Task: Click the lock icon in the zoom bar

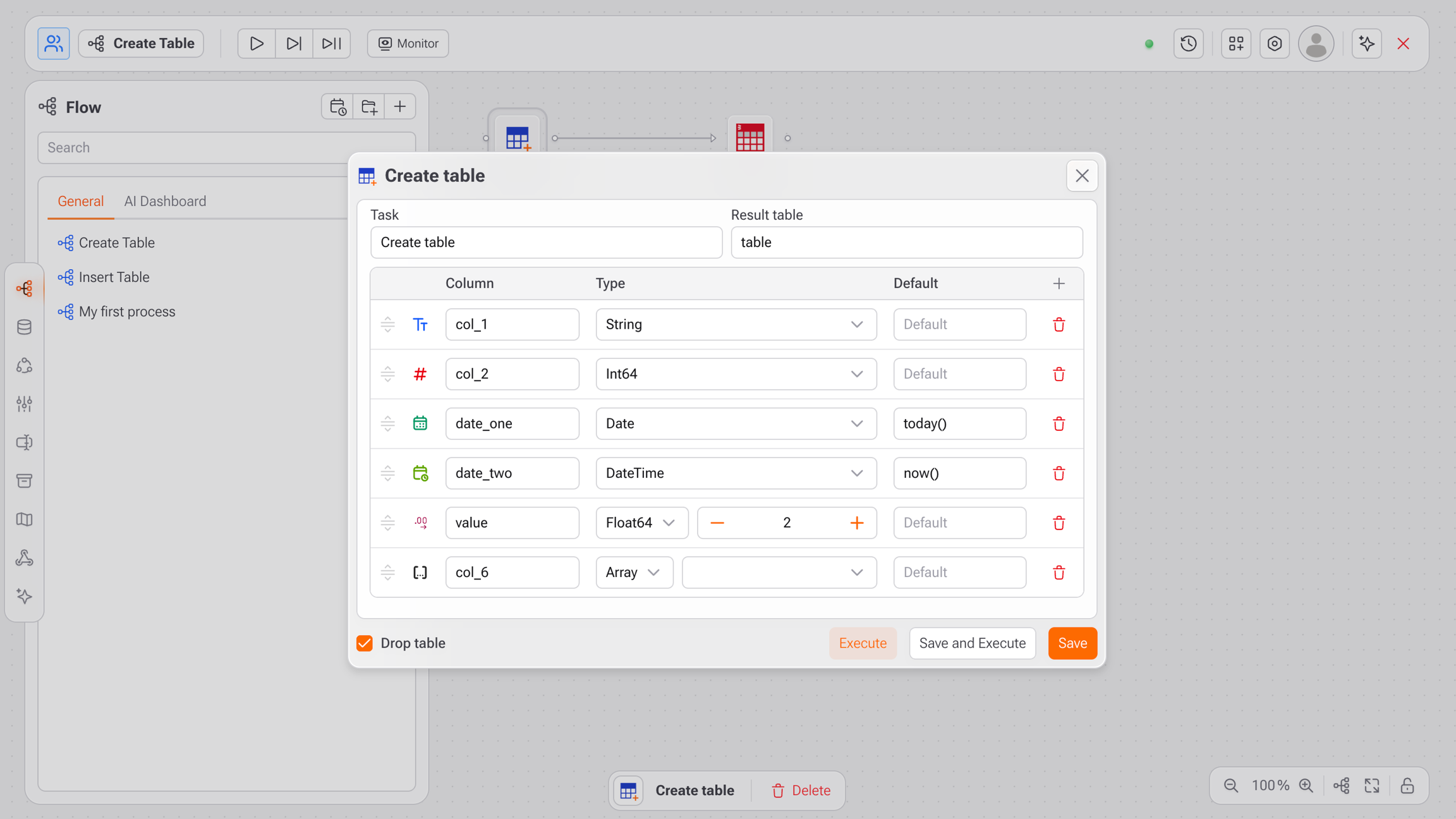Action: 1407,786
